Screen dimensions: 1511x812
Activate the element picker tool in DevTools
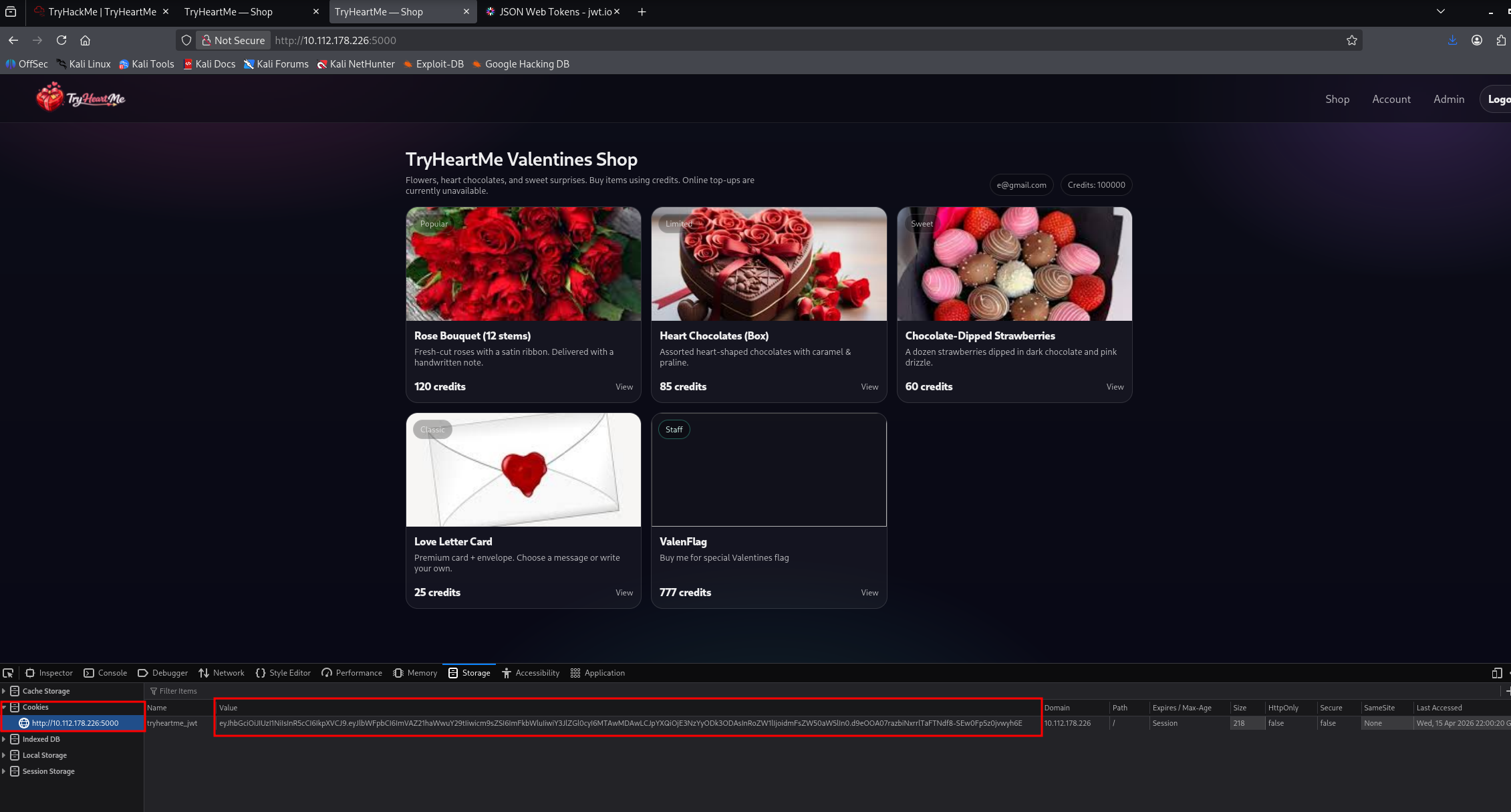click(x=8, y=673)
